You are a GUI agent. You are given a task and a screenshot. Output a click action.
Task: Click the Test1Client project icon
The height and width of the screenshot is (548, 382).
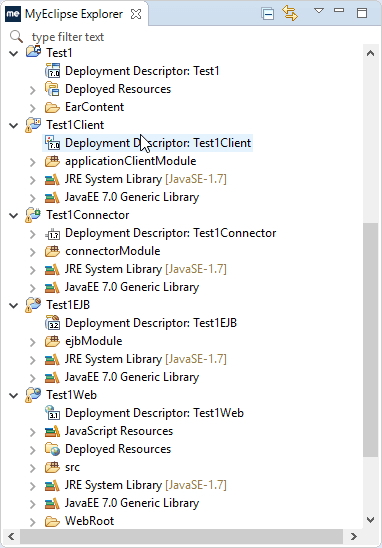click(33, 125)
